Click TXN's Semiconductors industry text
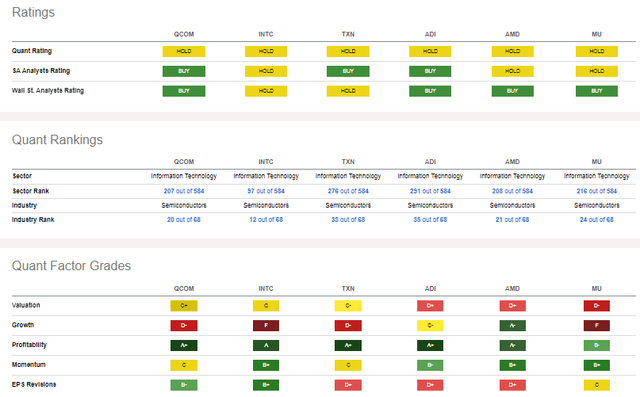Screen dimensions: 640x397 click(x=348, y=205)
